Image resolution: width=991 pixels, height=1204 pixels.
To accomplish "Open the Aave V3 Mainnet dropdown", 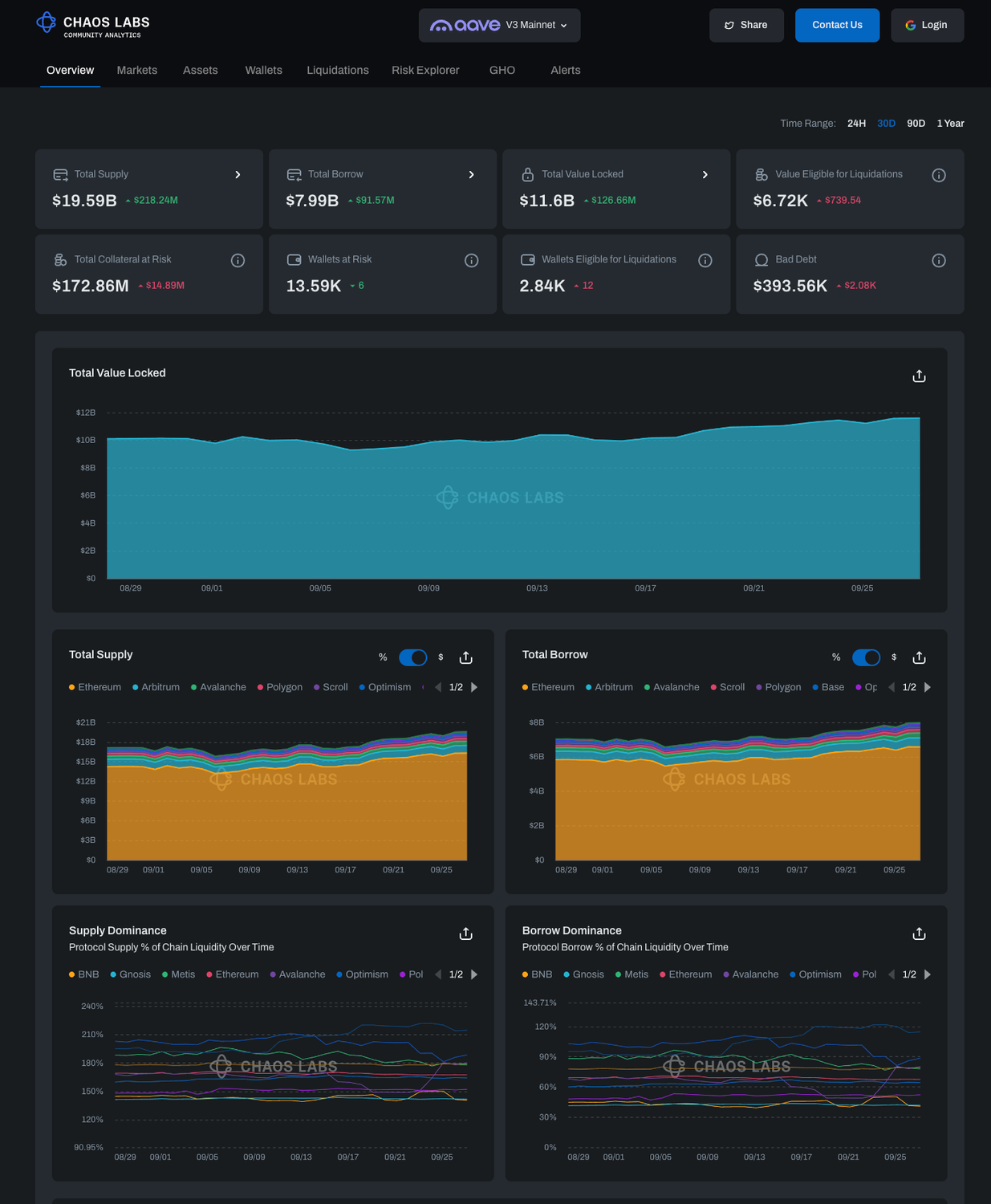I will pyautogui.click(x=499, y=26).
